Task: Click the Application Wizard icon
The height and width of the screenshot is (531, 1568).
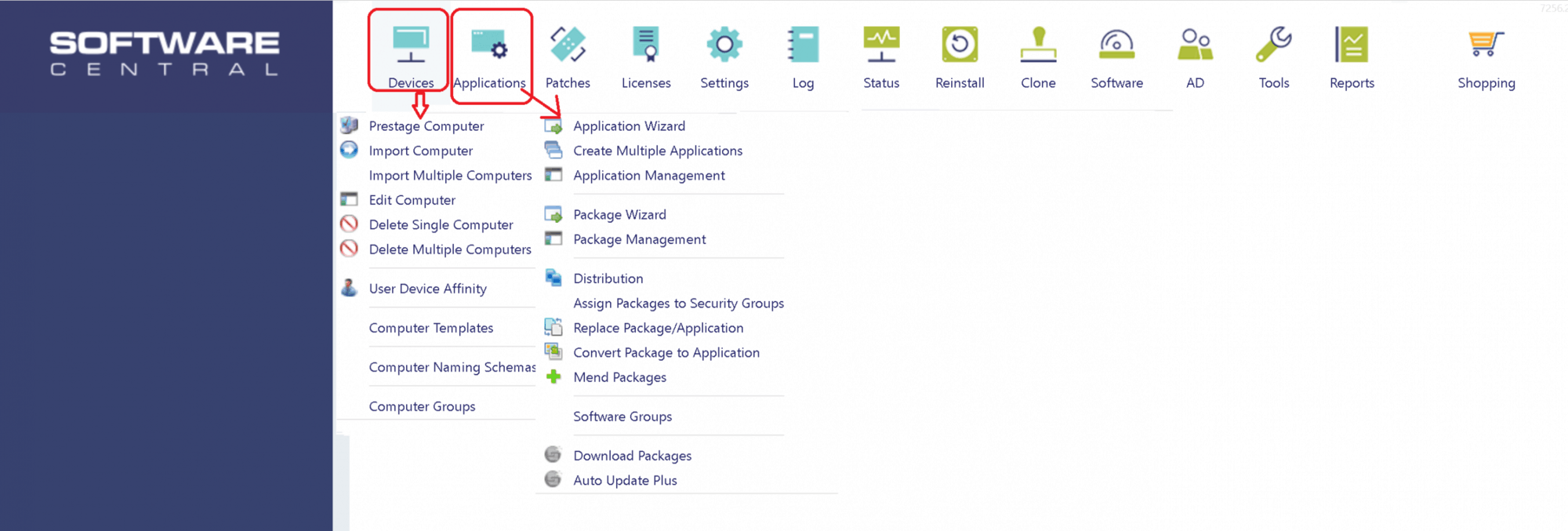Action: (554, 125)
